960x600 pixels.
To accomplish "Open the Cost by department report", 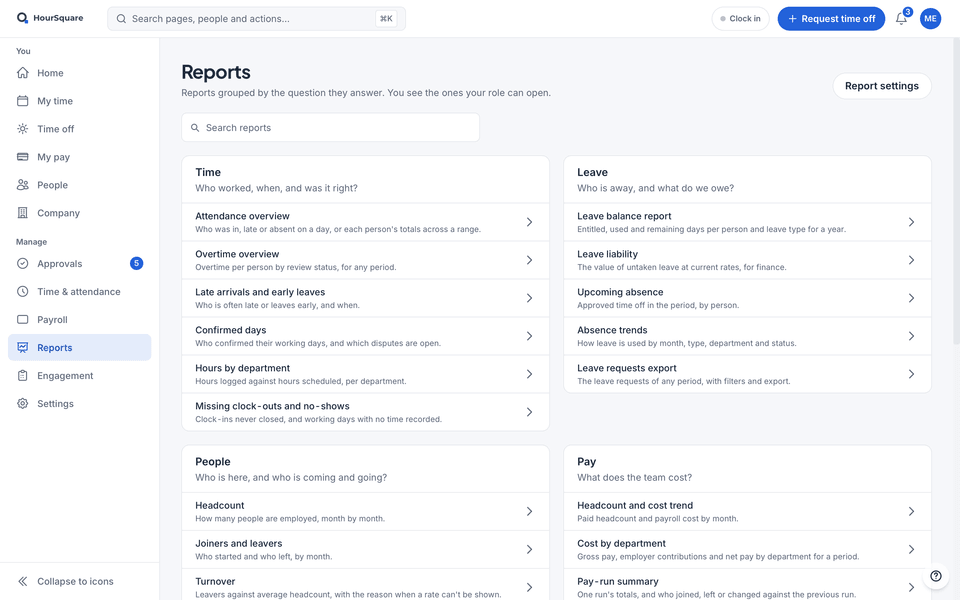I will [x=747, y=549].
